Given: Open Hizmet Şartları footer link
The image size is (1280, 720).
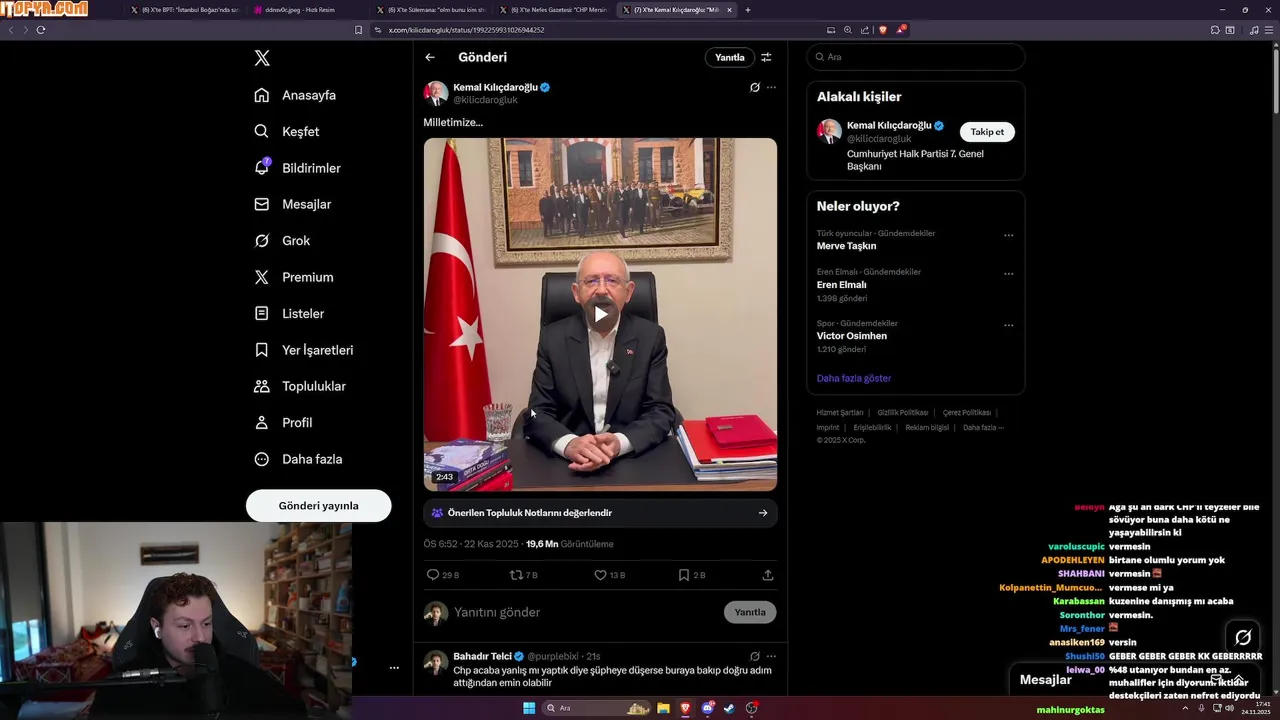Looking at the screenshot, I should [840, 412].
